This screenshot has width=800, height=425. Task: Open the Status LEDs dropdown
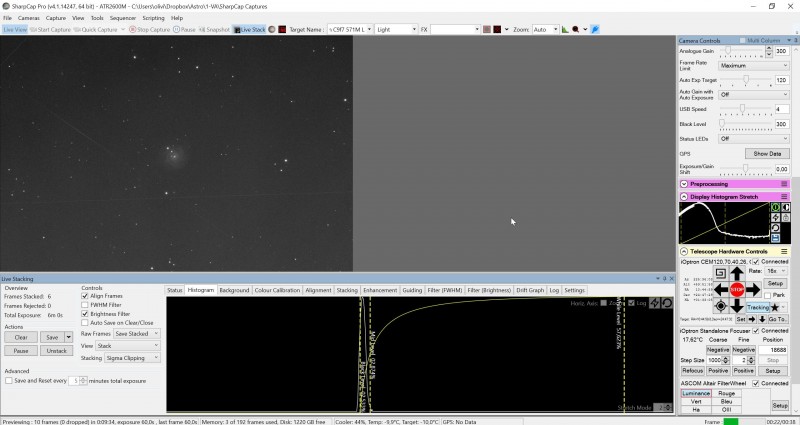[754, 138]
